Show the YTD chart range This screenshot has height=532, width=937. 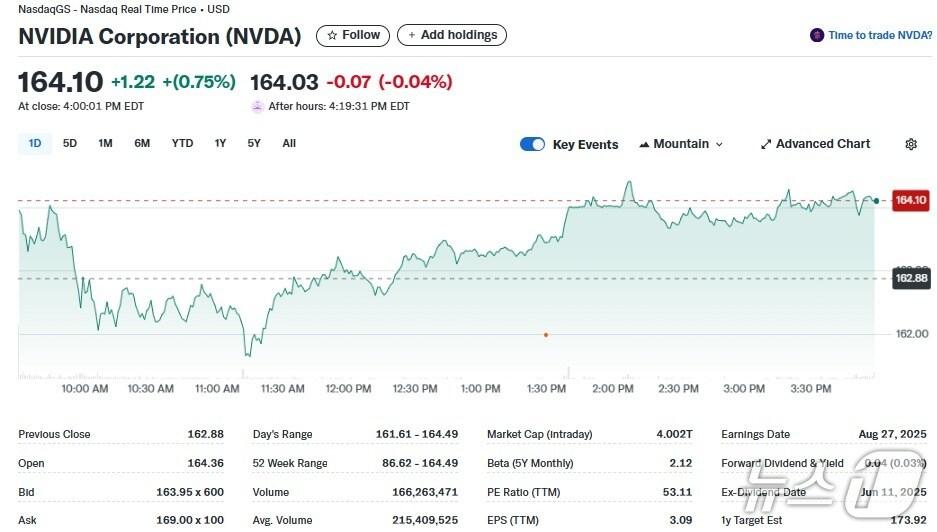click(x=182, y=143)
